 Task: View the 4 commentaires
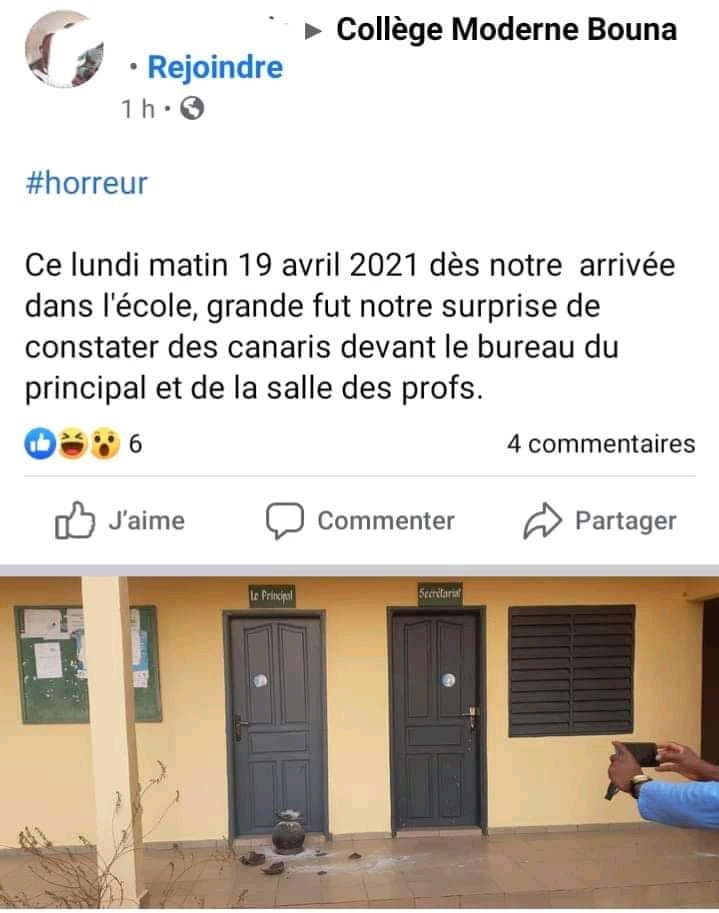click(601, 444)
